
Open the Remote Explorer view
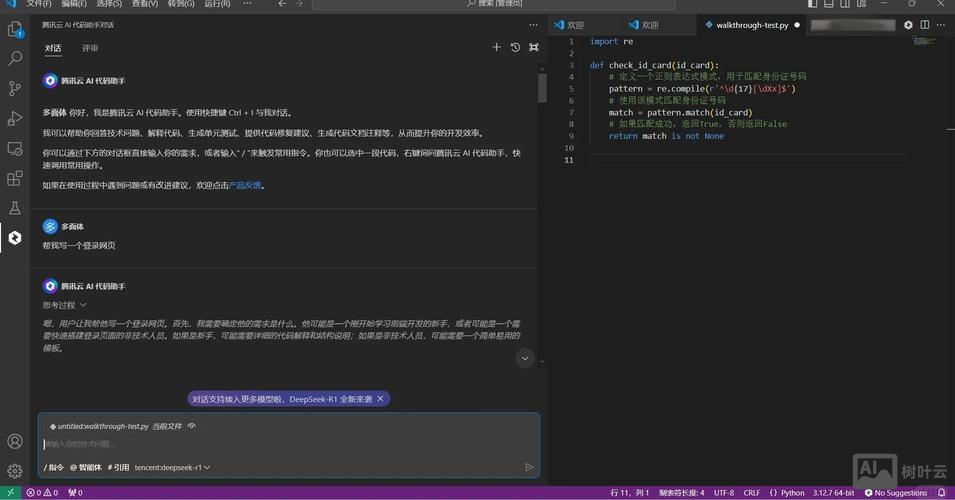point(15,148)
